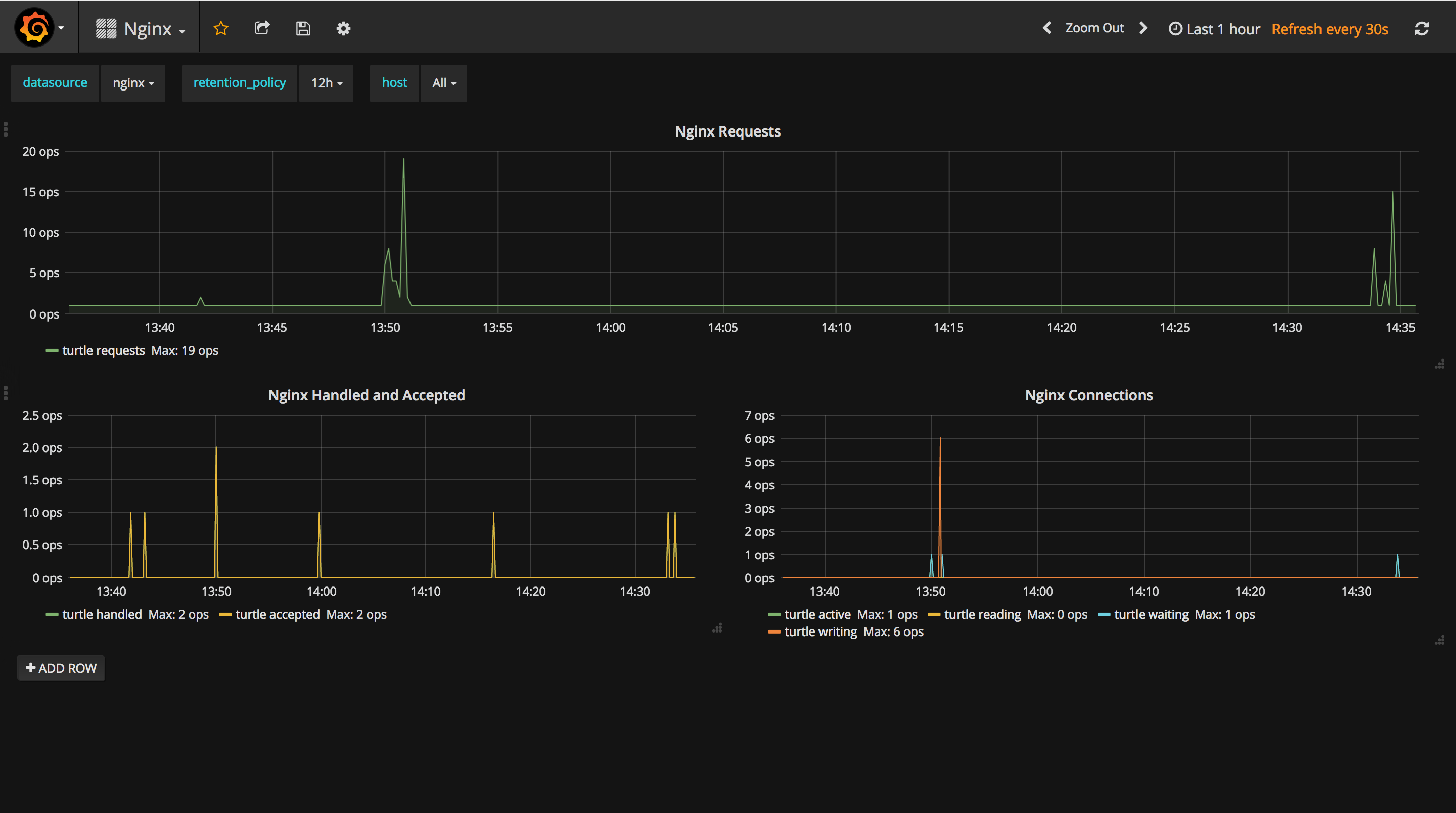Open the Grafana logo main menu
Viewport: 1456px width, 813px height.
[x=38, y=27]
